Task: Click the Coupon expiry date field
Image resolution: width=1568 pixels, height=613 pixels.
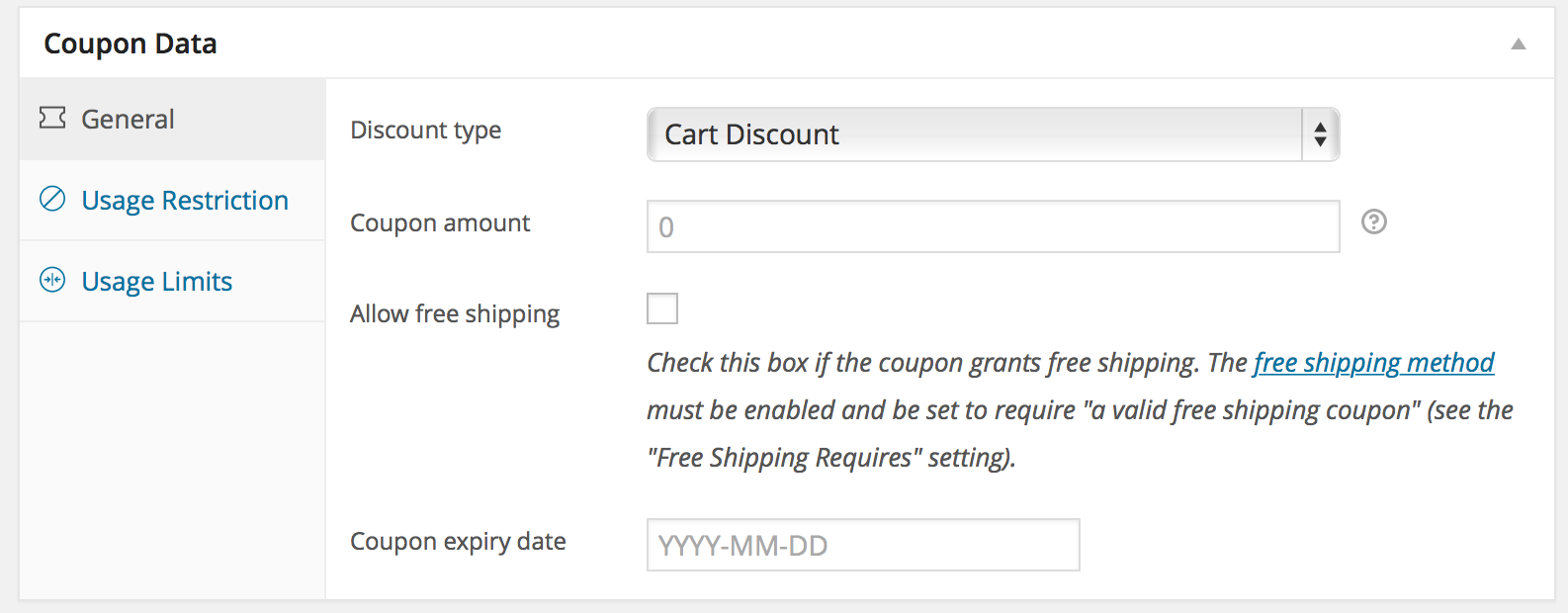Action: pyautogui.click(x=863, y=545)
